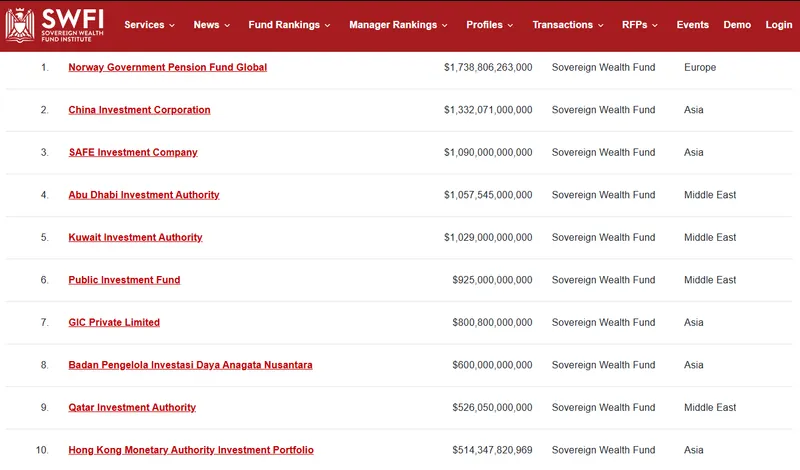800x470 pixels.
Task: Select the $1,090,000,000,000 assets value
Action: click(488, 152)
